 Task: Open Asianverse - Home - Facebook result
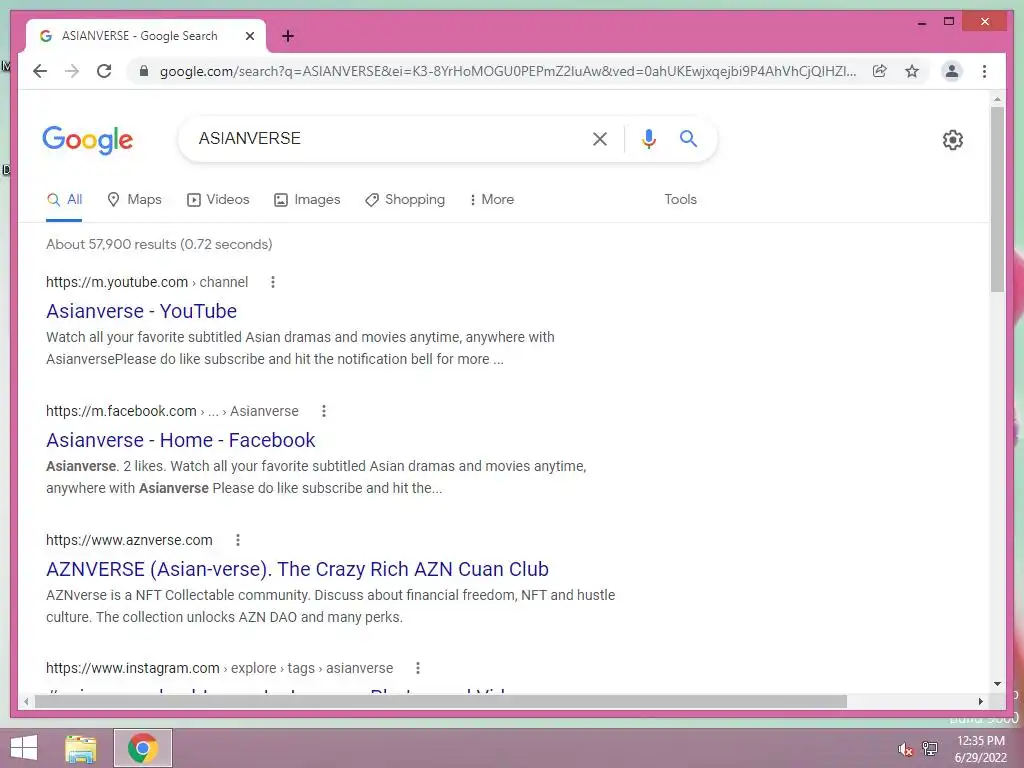click(x=180, y=440)
